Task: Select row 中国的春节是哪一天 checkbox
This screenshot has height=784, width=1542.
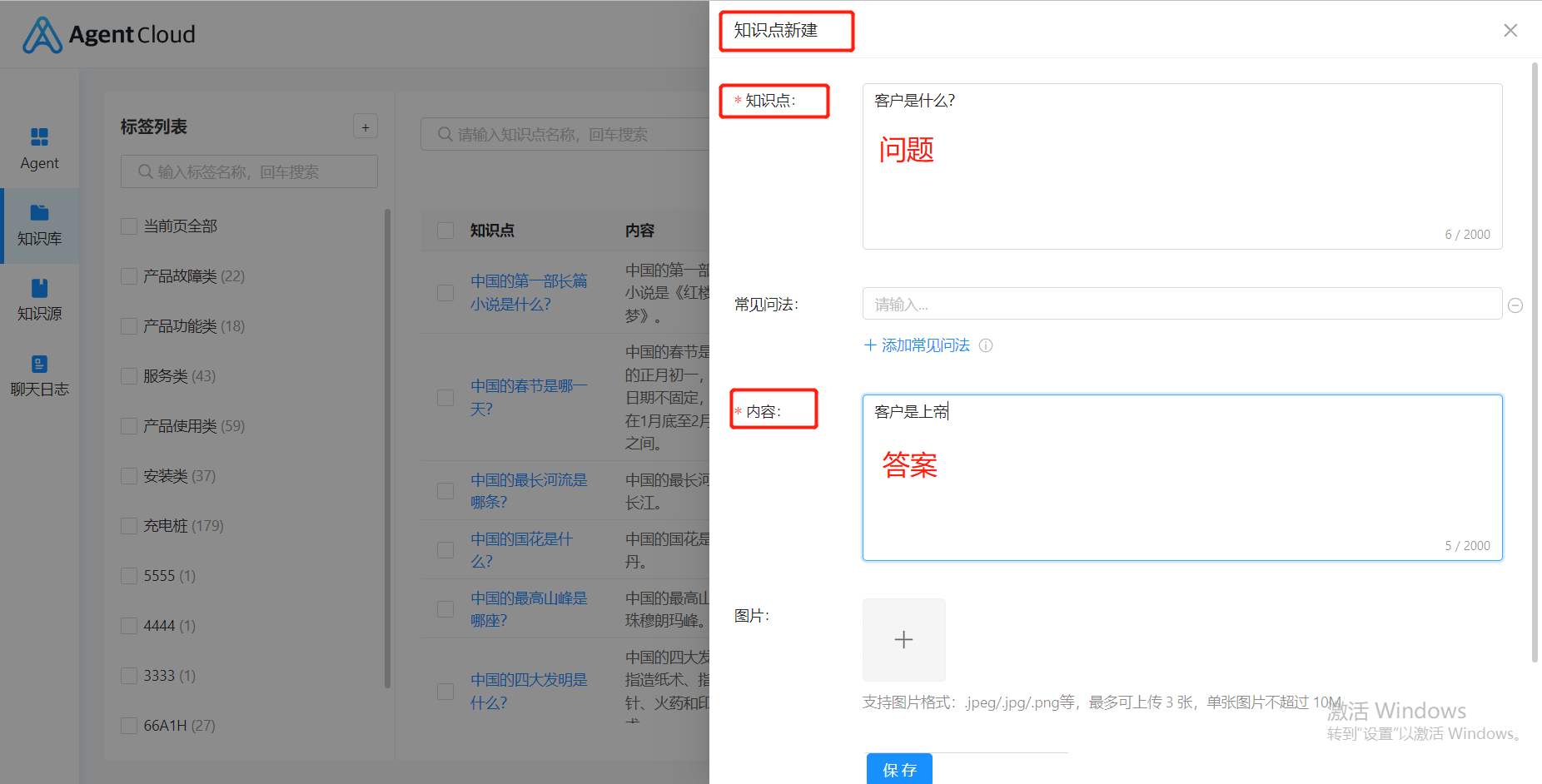Action: [x=445, y=398]
